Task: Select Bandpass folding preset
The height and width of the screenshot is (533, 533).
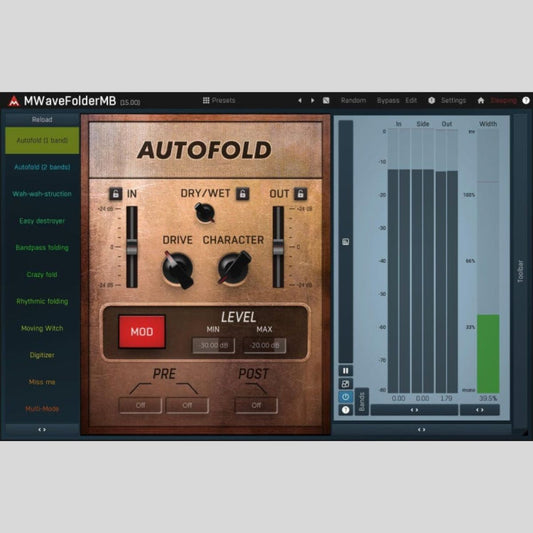Action: pos(42,247)
